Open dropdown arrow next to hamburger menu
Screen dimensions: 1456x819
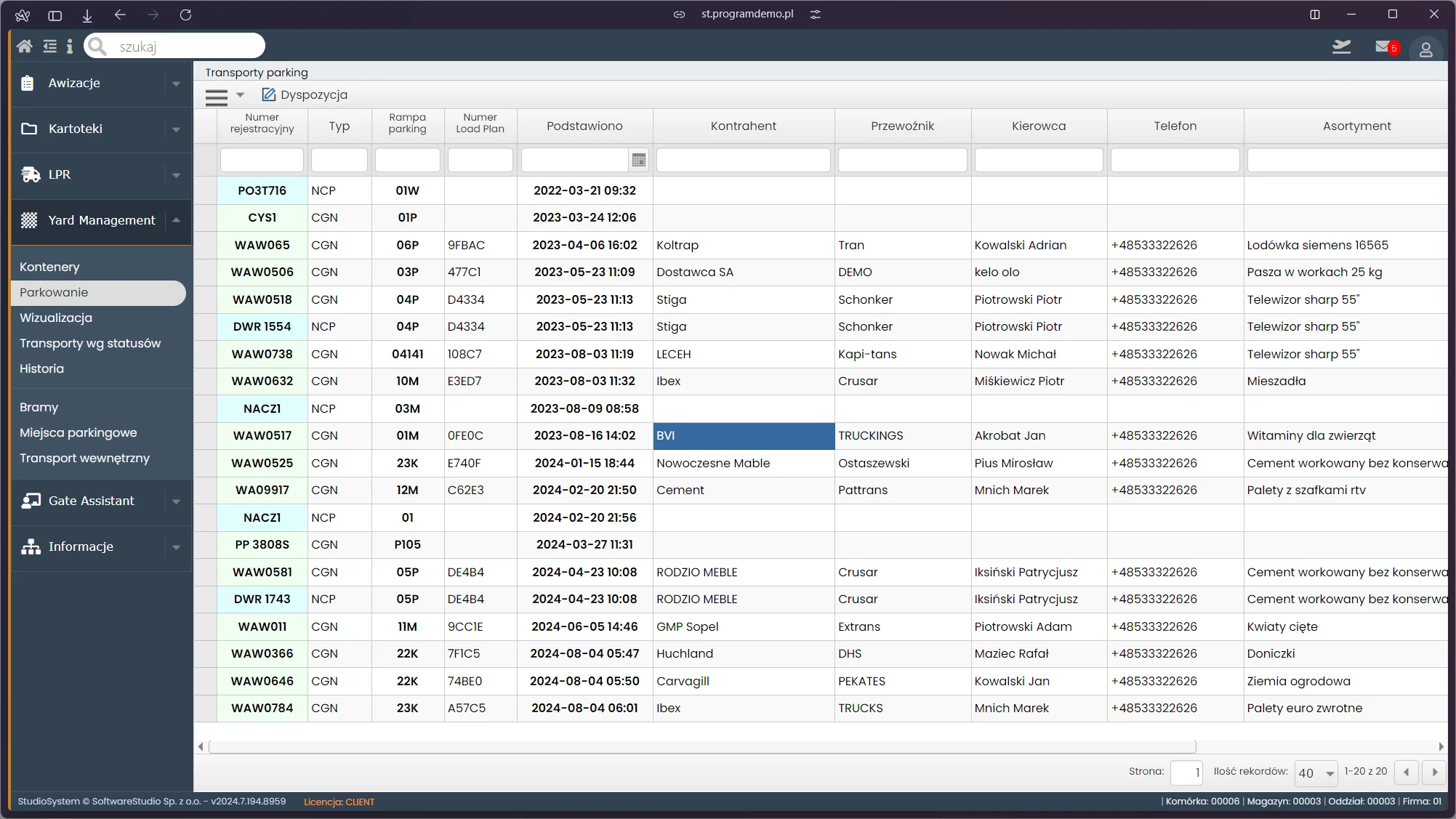click(240, 95)
